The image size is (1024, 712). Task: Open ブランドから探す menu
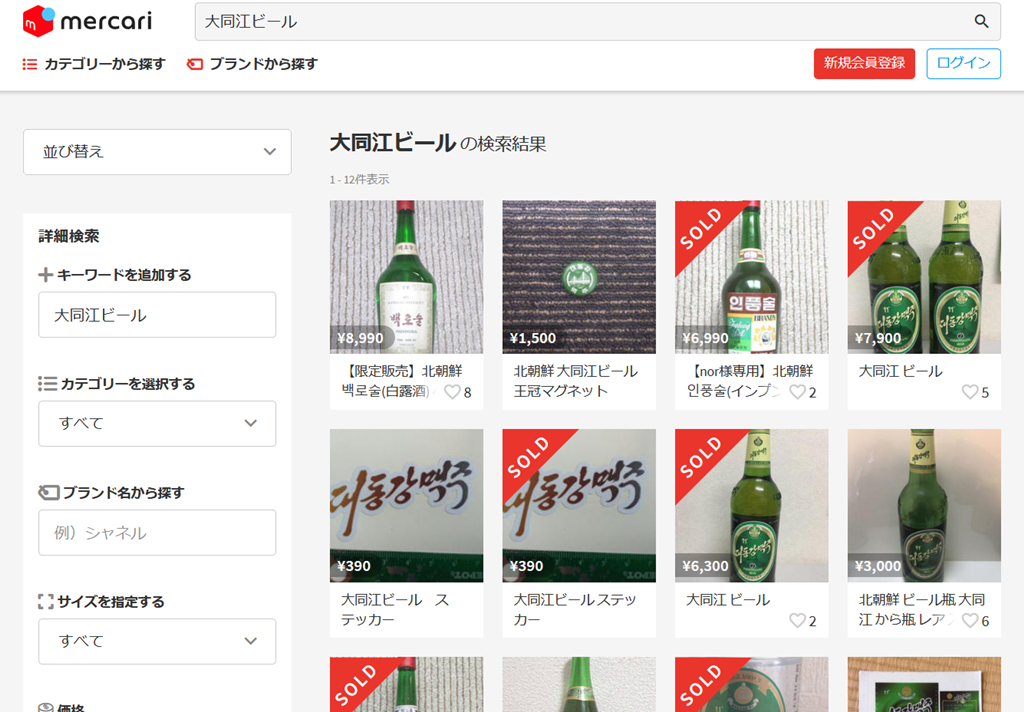coord(252,64)
